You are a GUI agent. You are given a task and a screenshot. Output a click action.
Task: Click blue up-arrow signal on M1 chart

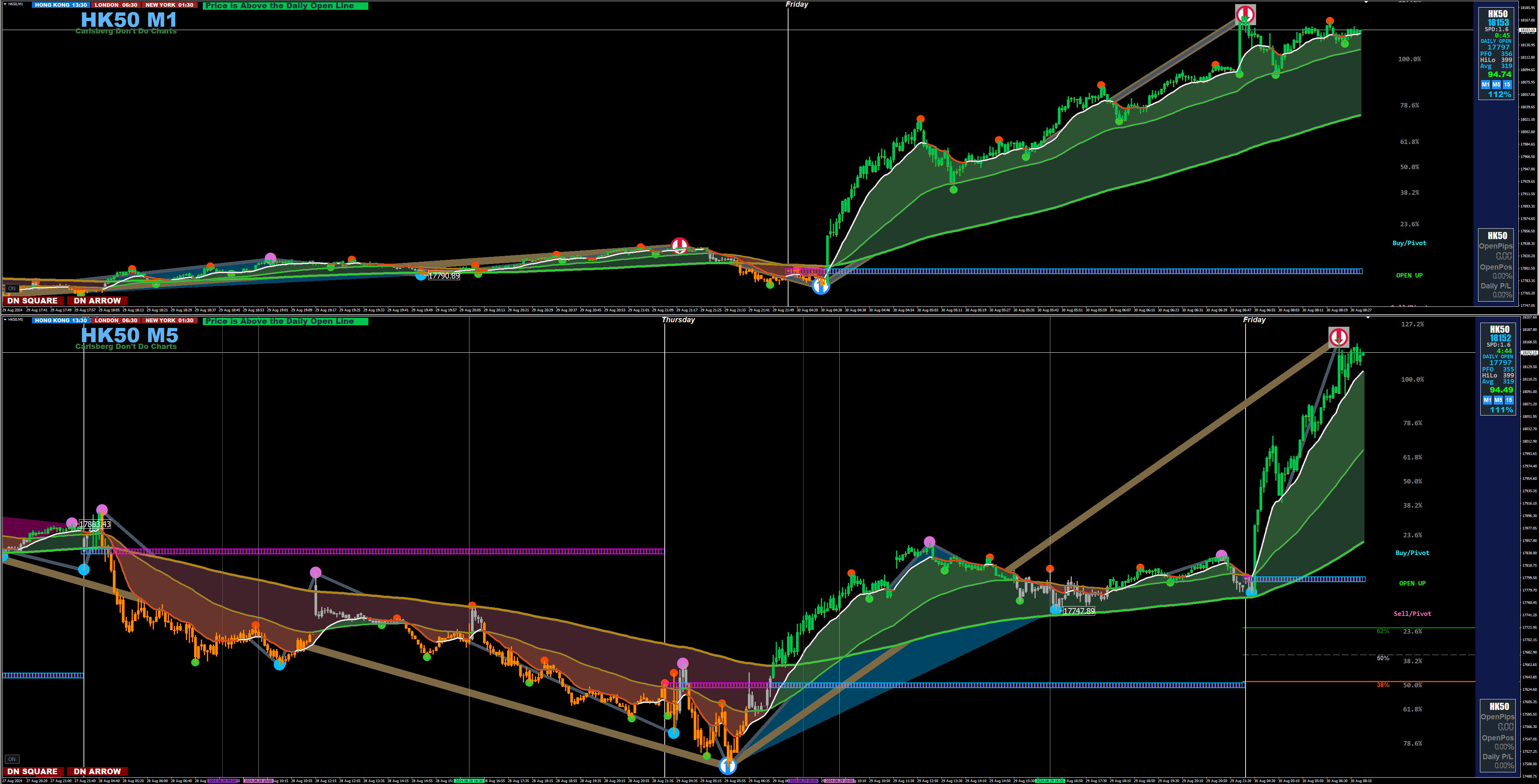821,287
